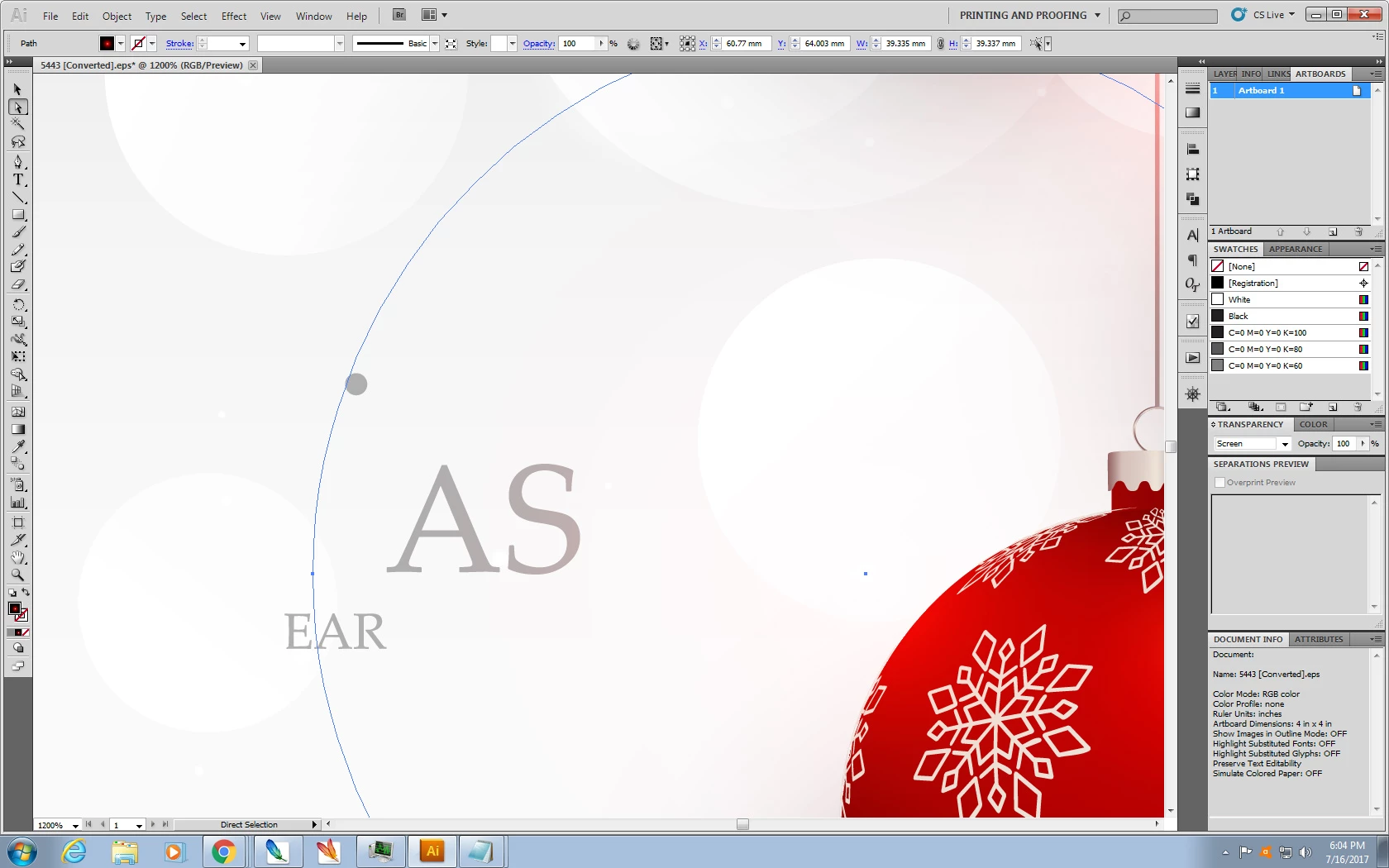
Task: Toggle the Overprint Preview checkbox
Action: click(1220, 483)
